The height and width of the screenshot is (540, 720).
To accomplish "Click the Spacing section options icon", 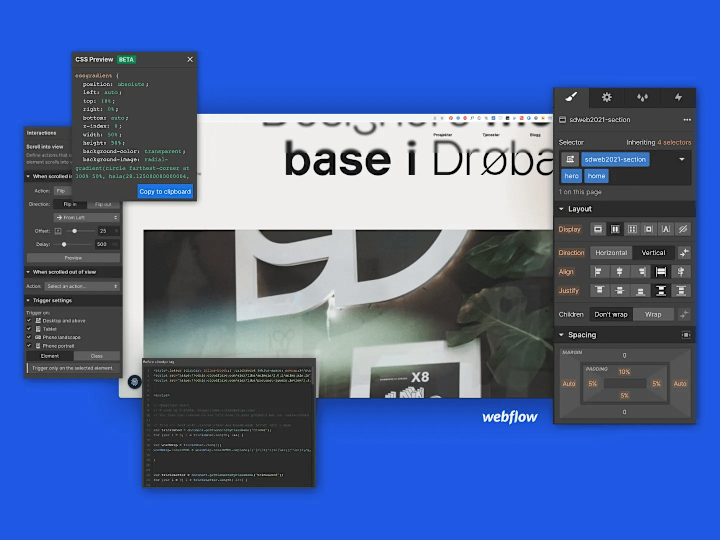I will pyautogui.click(x=686, y=335).
